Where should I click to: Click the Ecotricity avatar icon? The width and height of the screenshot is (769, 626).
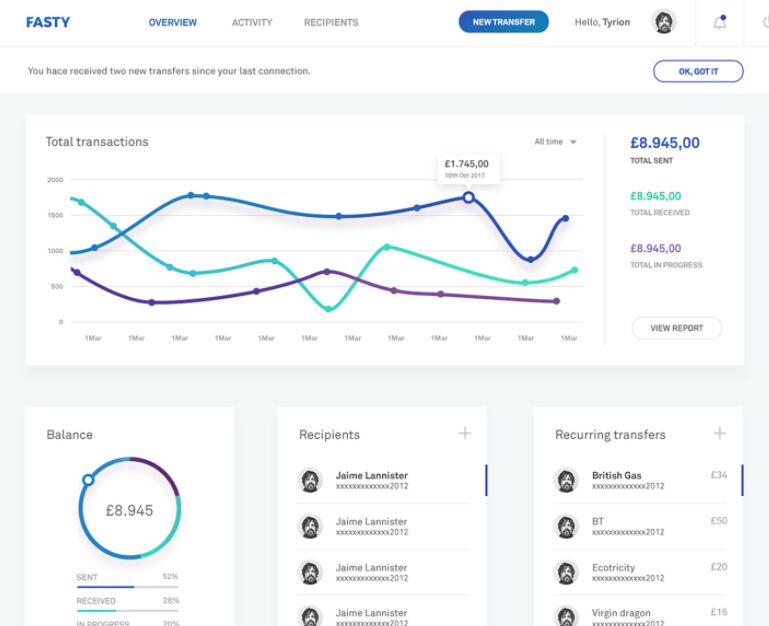pos(566,572)
